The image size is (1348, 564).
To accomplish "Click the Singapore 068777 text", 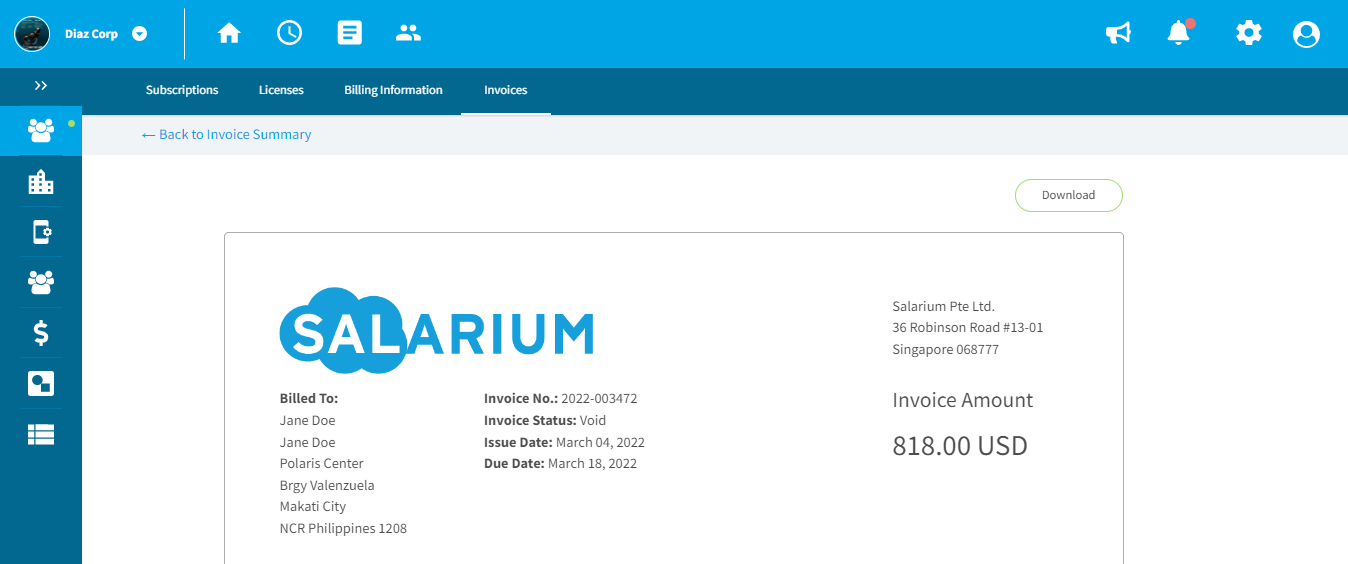I will pyautogui.click(x=946, y=349).
